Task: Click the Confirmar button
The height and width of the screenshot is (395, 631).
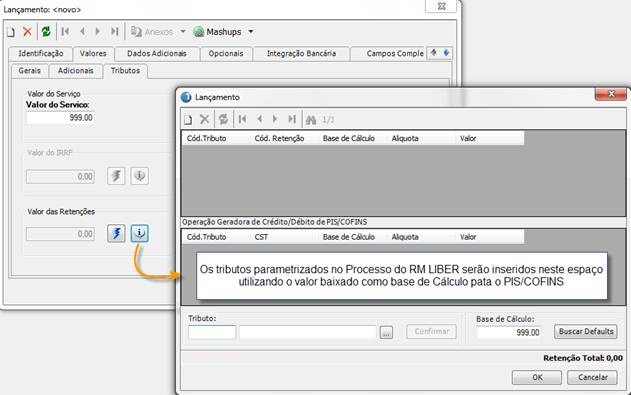Action: pos(431,331)
